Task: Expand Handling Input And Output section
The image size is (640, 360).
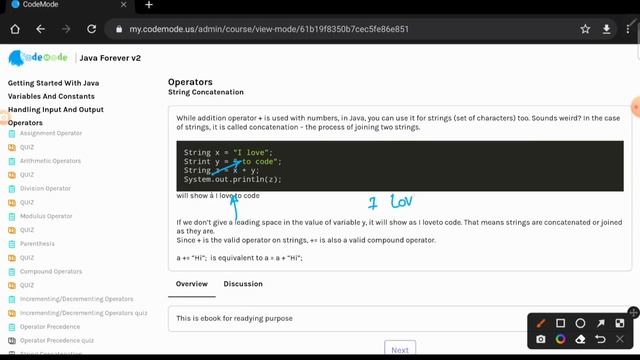Action: click(56, 109)
